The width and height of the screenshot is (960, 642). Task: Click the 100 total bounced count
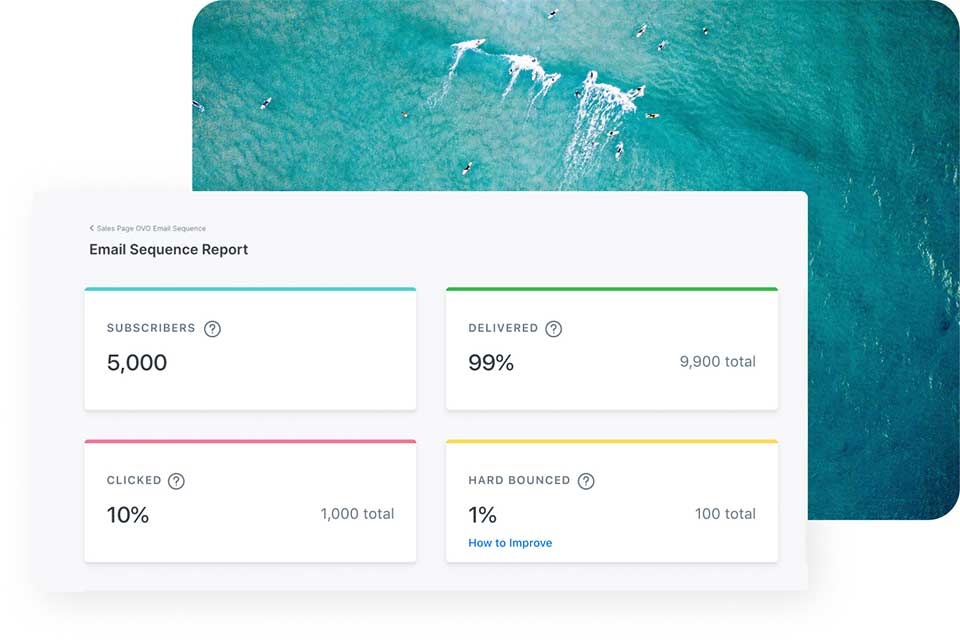tap(725, 514)
